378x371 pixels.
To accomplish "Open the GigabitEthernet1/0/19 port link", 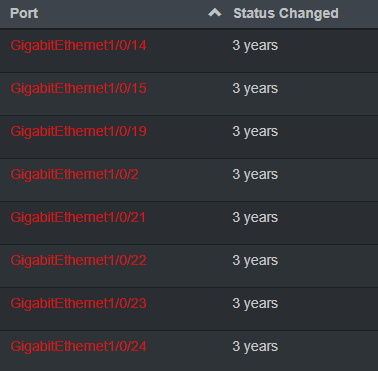I will (78, 131).
